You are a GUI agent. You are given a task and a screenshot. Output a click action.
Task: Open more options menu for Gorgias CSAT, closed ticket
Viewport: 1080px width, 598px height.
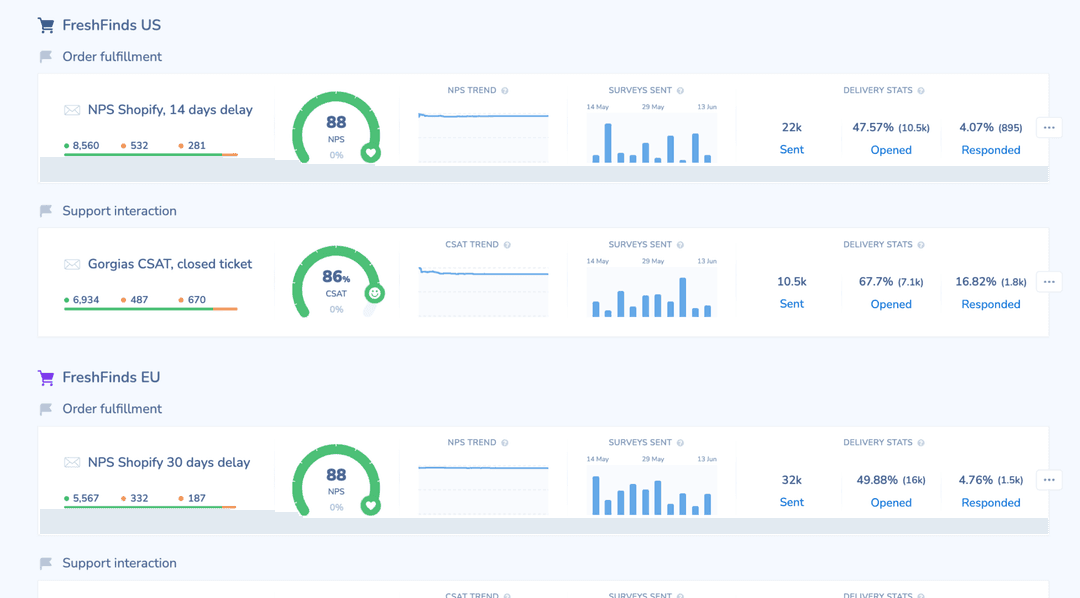pos(1049,282)
